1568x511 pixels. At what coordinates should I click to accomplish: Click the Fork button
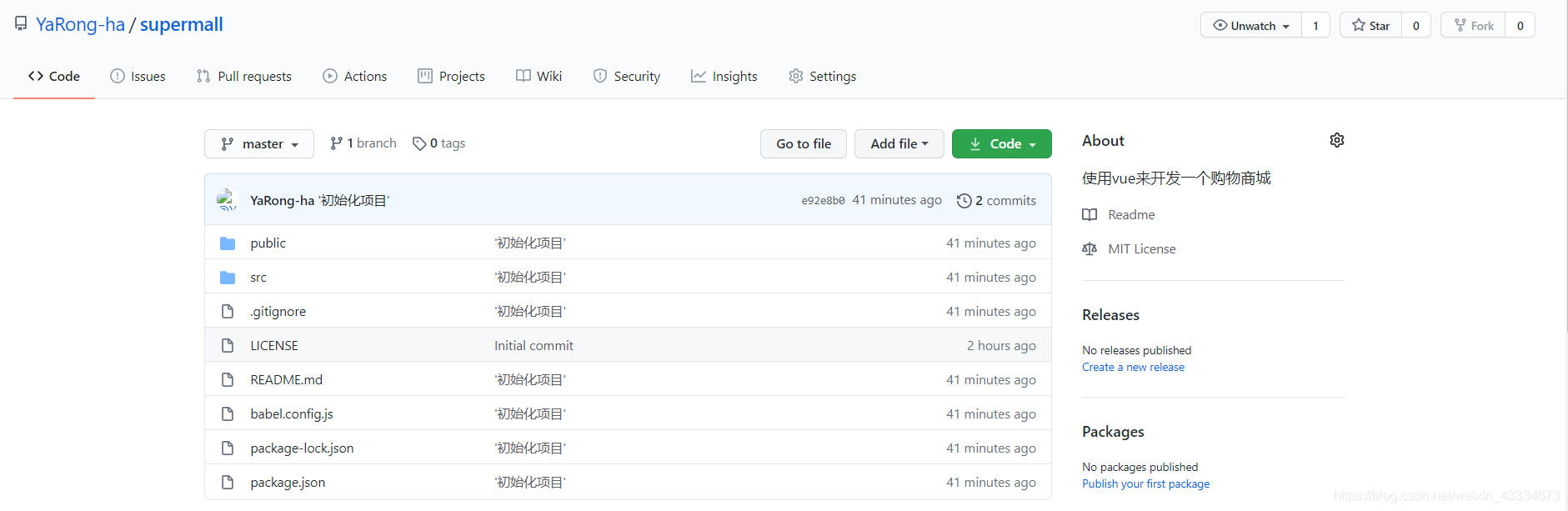[x=1473, y=25]
